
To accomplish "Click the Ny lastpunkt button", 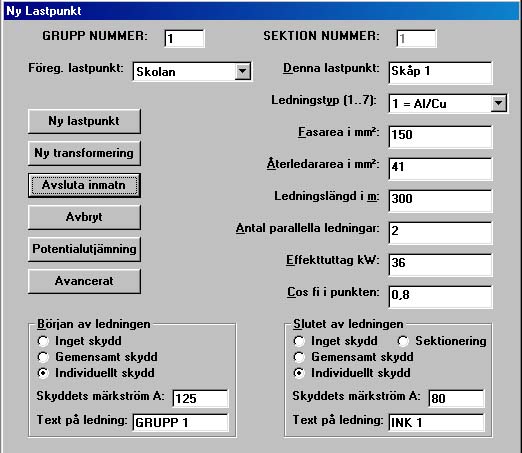I will pyautogui.click(x=84, y=121).
